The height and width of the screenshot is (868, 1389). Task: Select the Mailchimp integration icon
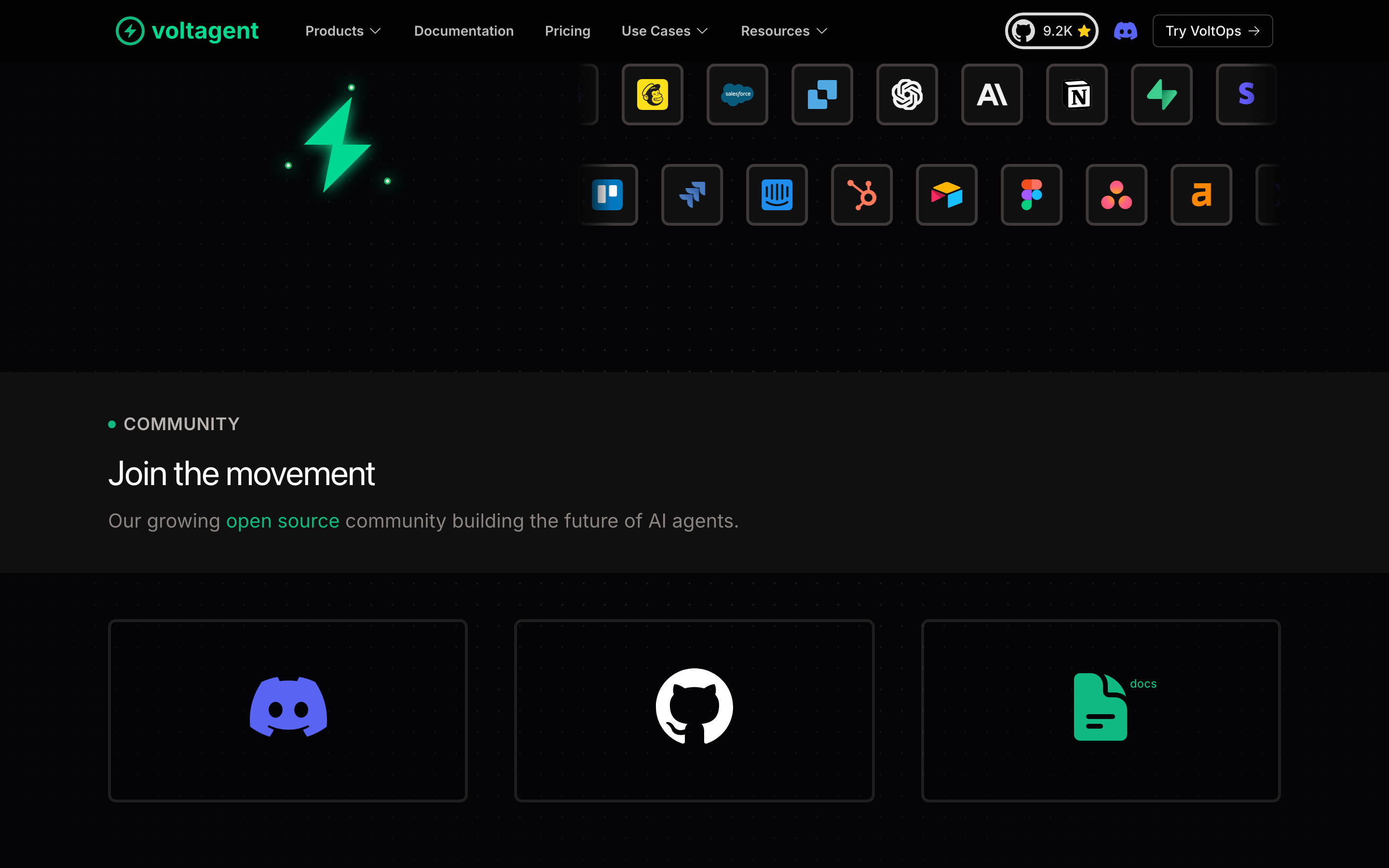(652, 94)
